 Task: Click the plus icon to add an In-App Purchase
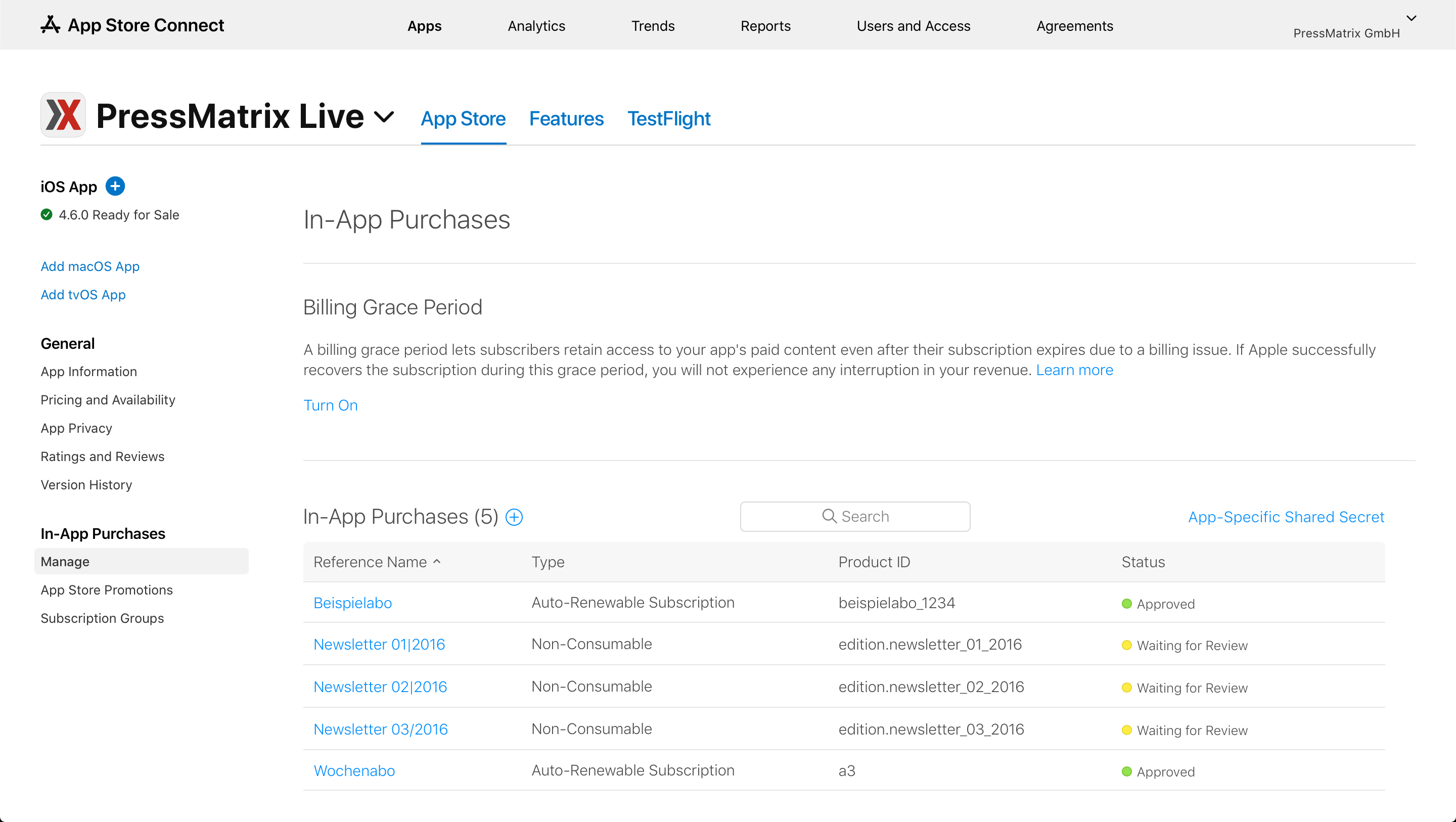pyautogui.click(x=514, y=517)
